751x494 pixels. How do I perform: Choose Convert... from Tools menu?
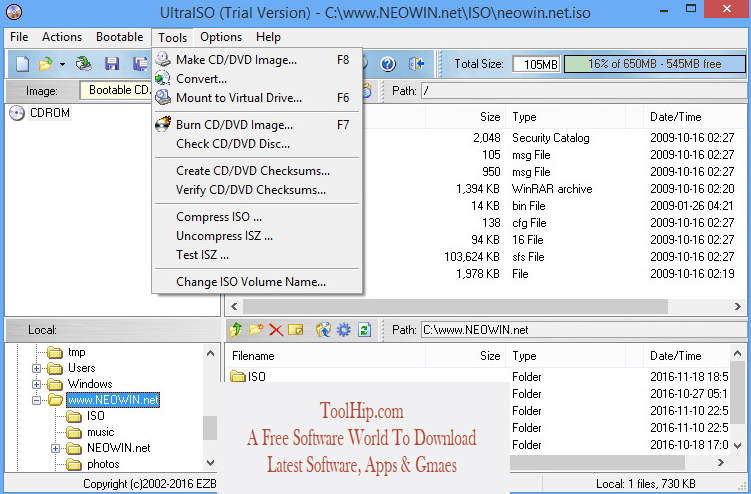[257, 79]
